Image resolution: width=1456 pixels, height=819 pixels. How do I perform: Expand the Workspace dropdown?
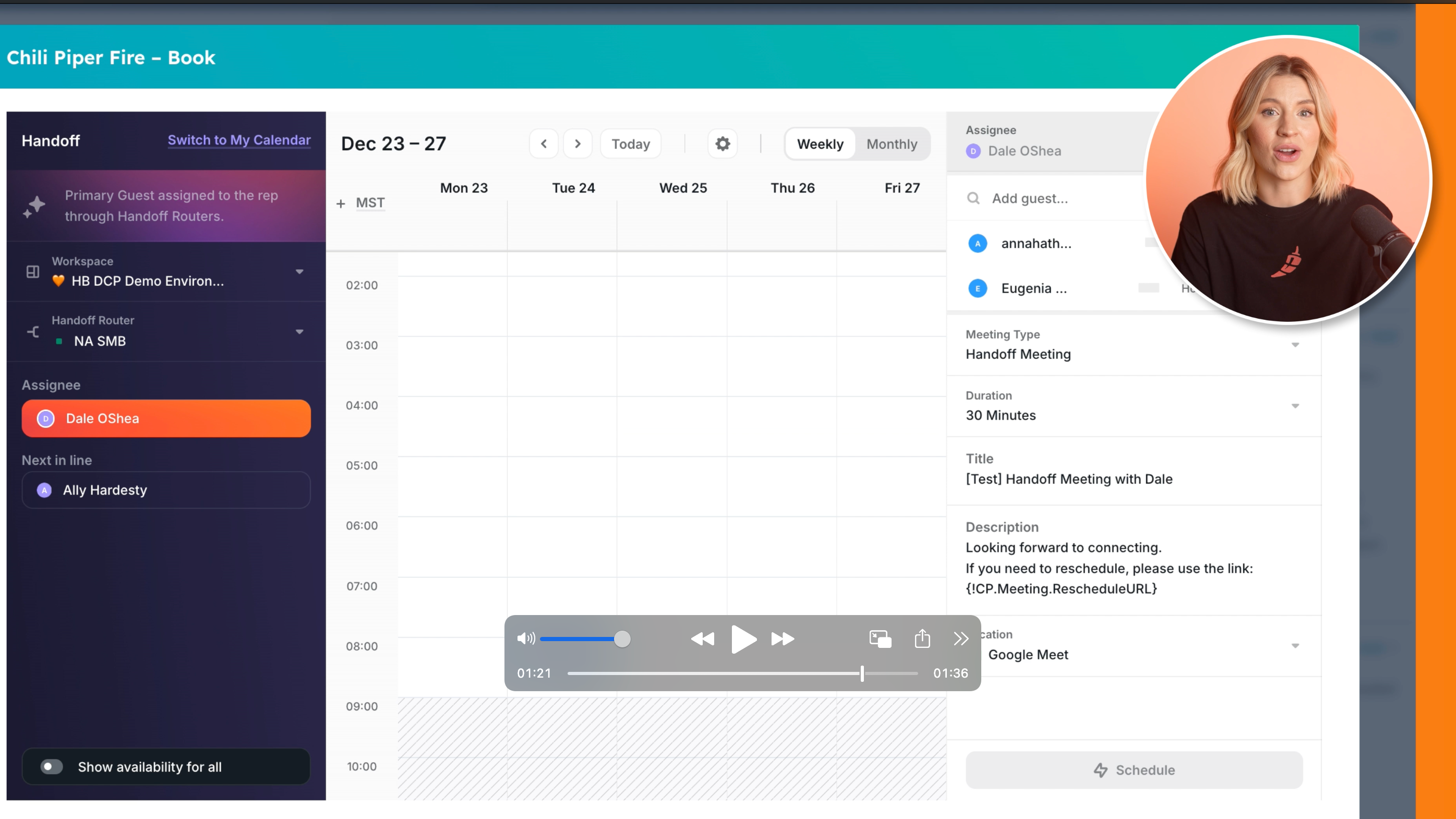(299, 272)
